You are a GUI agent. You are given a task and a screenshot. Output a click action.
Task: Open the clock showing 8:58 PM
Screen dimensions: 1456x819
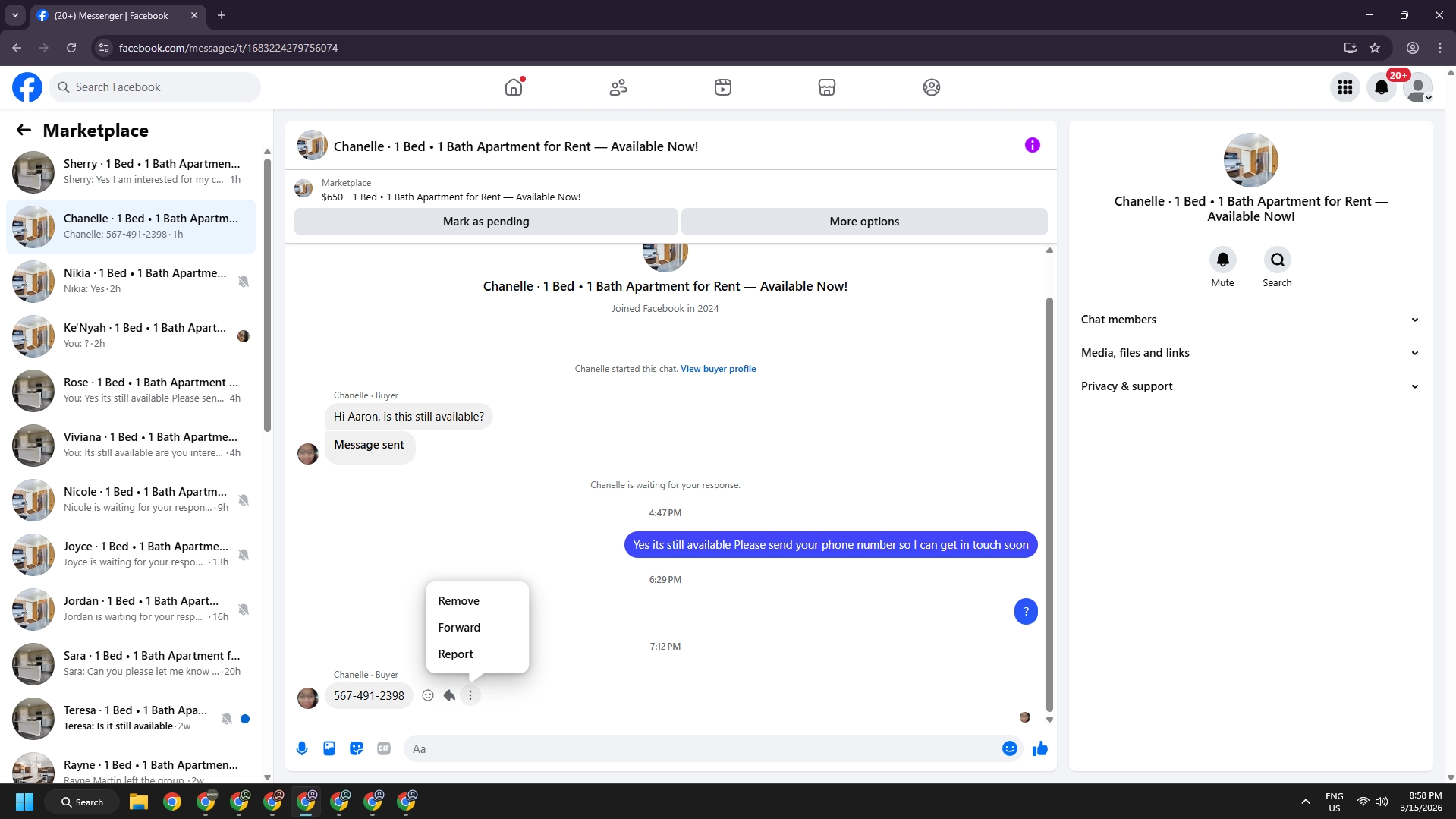(x=1421, y=802)
